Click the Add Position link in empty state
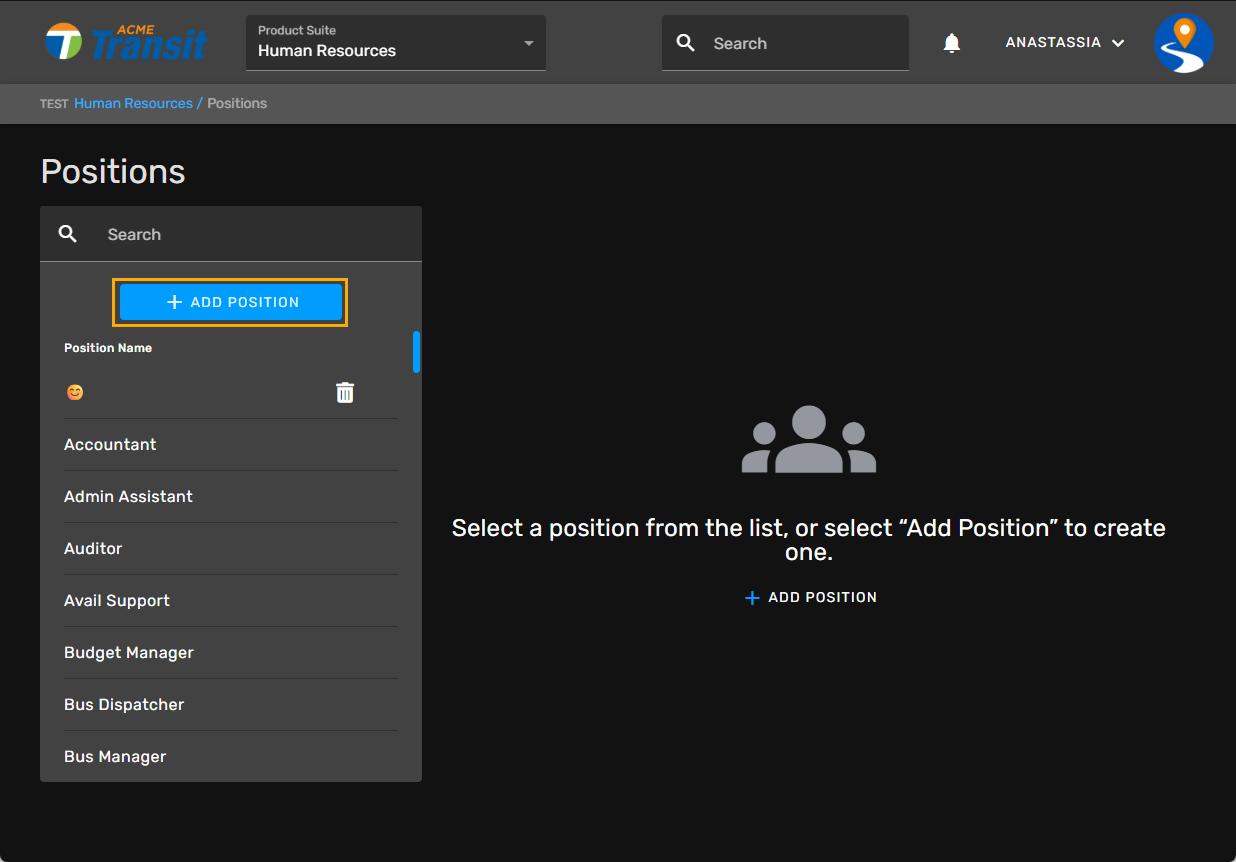1236x862 pixels. tap(810, 597)
